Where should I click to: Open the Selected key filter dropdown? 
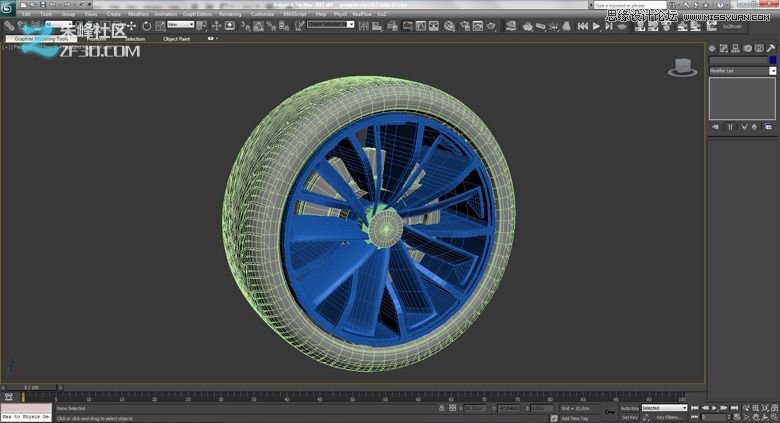tap(664, 408)
